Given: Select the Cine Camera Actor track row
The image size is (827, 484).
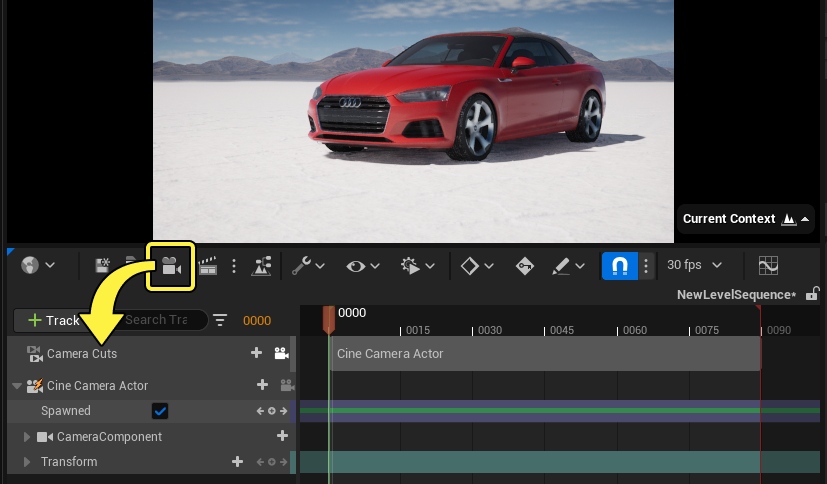Looking at the screenshot, I should [x=149, y=385].
